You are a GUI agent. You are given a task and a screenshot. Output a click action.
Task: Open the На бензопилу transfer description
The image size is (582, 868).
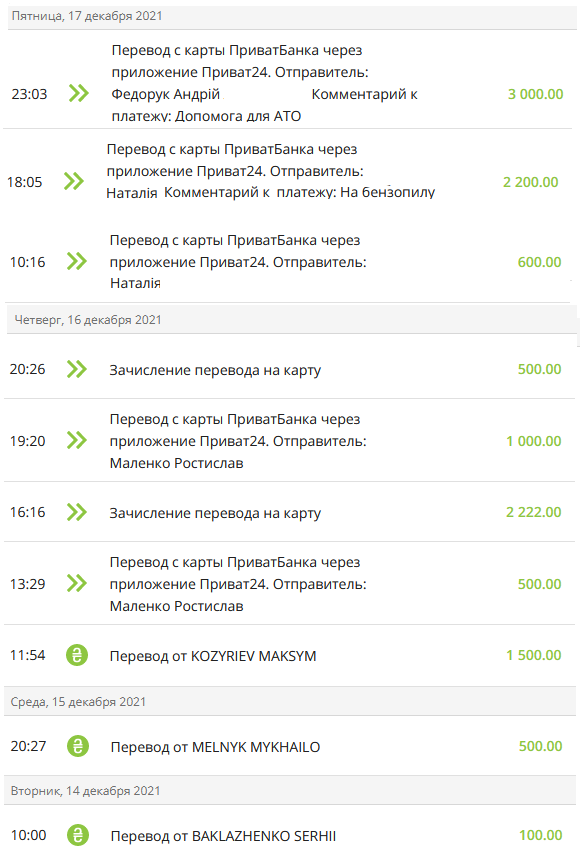coord(271,170)
